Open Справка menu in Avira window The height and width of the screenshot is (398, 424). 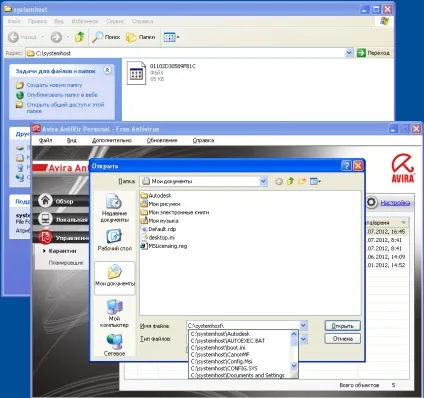pyautogui.click(x=203, y=140)
